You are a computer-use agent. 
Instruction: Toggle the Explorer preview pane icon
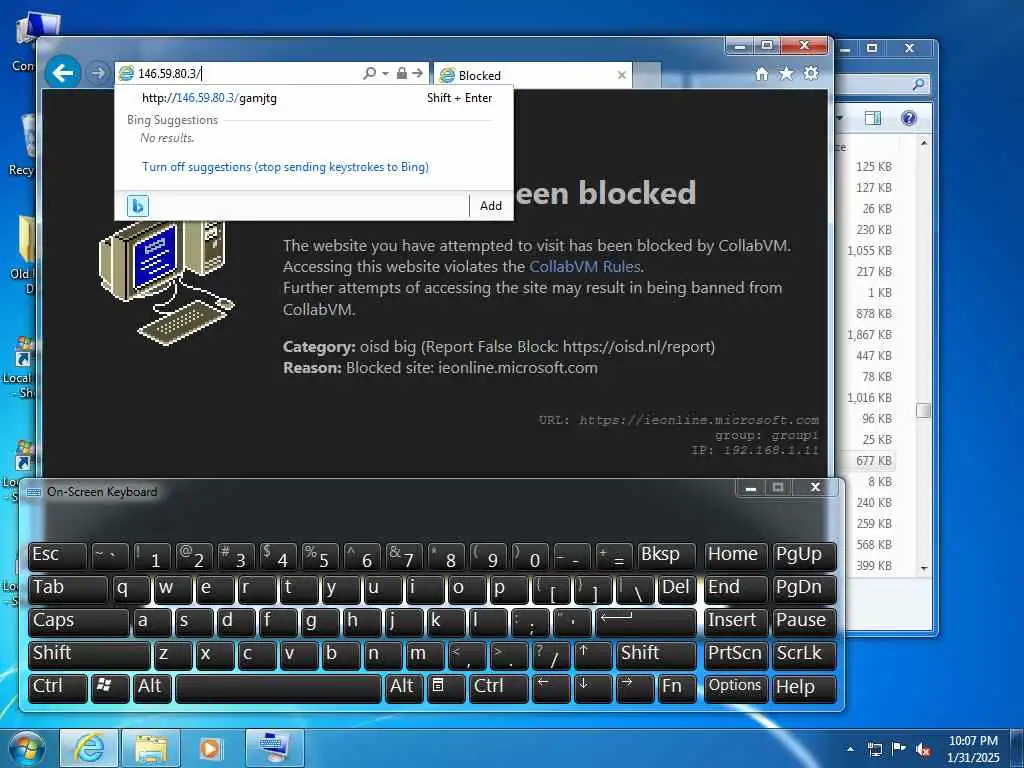[x=872, y=118]
